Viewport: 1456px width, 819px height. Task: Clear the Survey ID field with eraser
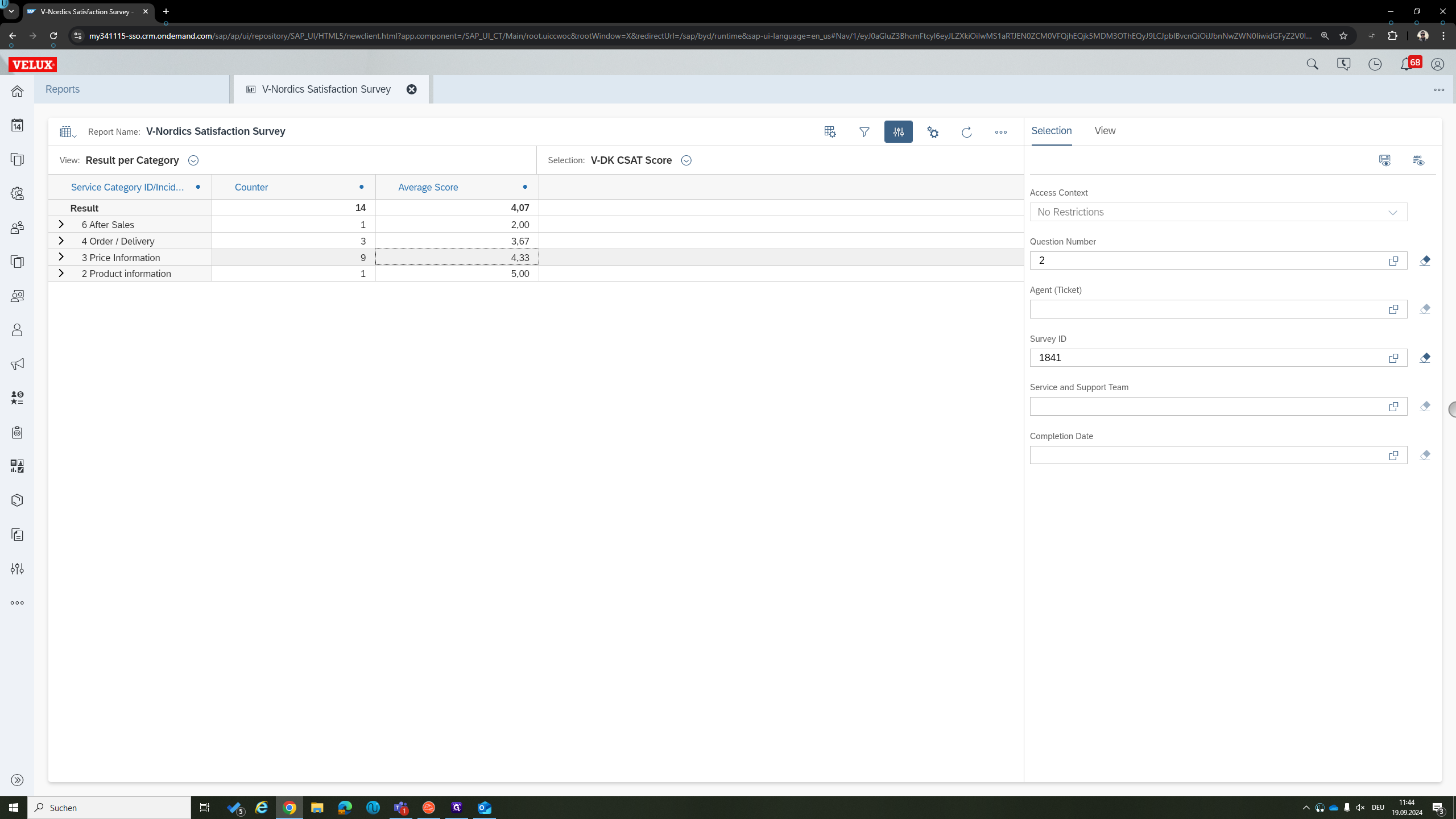tap(1425, 358)
